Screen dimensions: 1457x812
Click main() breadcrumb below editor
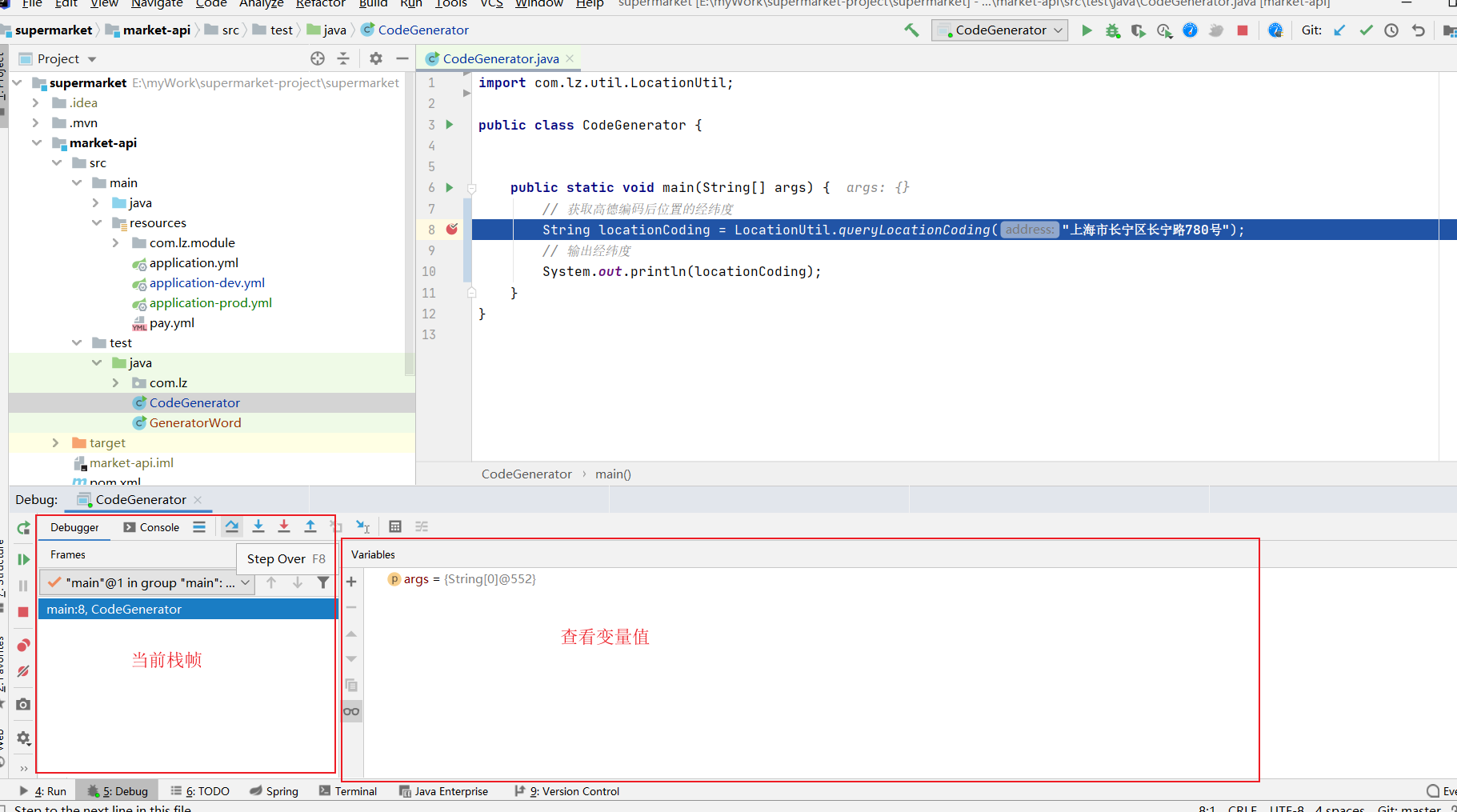613,474
